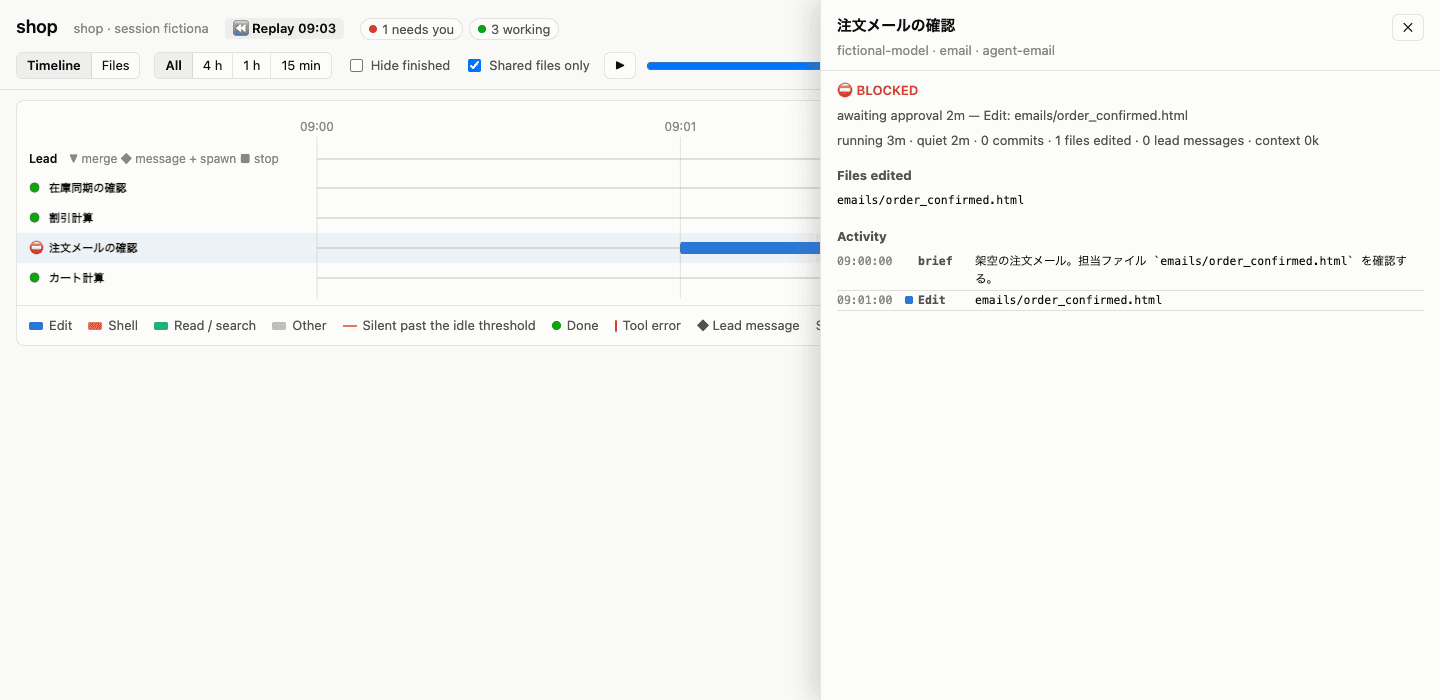Screen dimensions: 1440x700
Task: Switch to the Timeline tab
Action: [54, 66]
